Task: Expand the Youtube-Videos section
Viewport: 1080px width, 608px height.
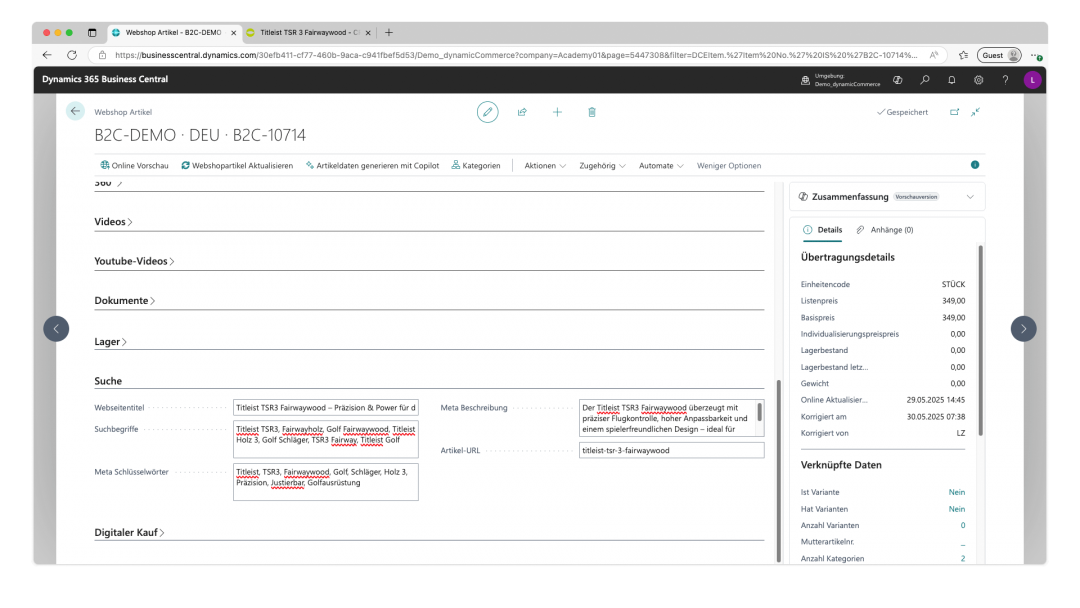Action: click(134, 261)
